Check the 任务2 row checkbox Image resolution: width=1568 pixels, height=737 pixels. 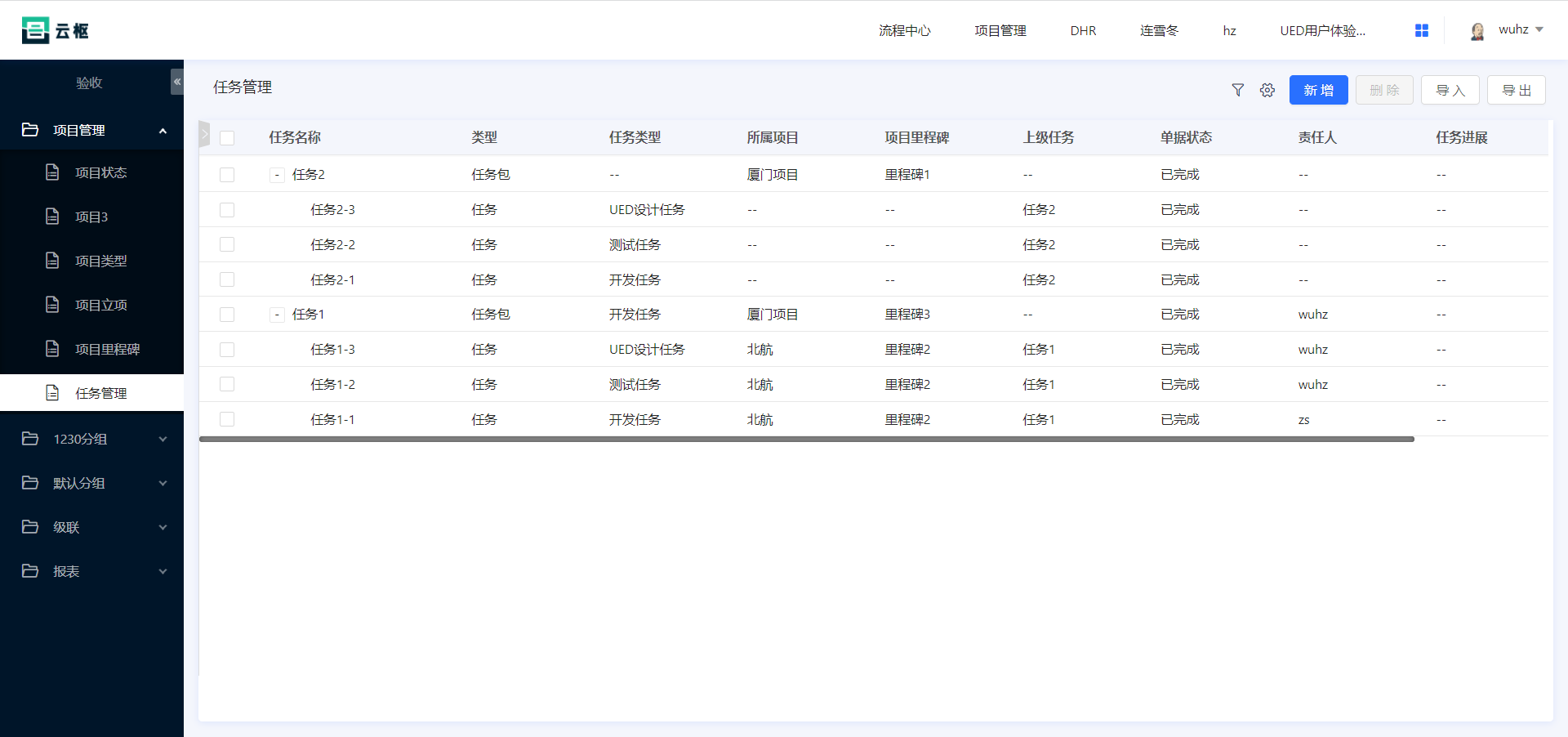coord(227,175)
